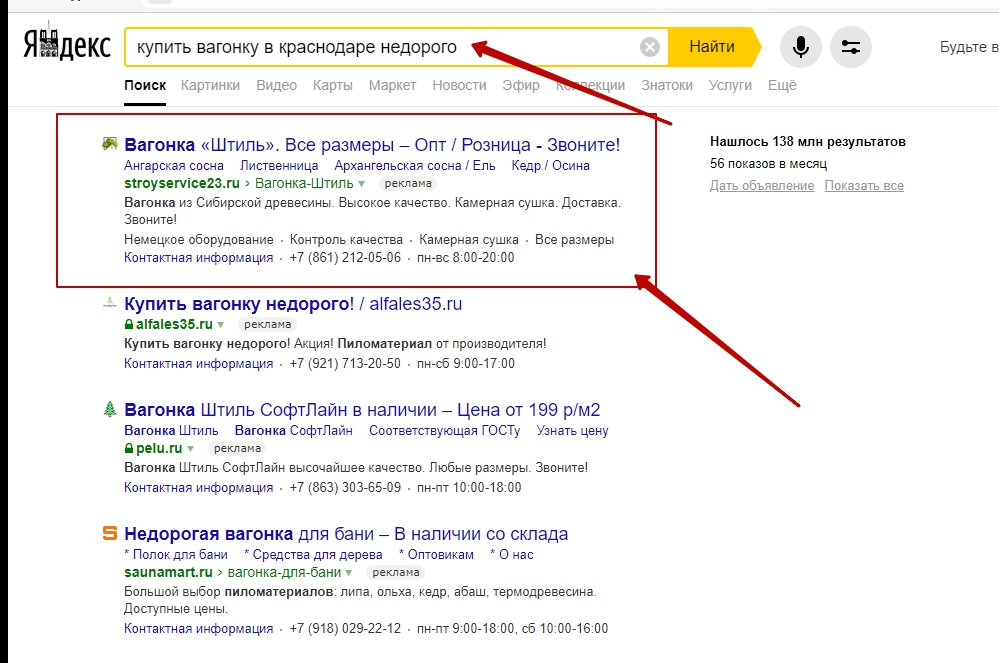Image resolution: width=999 pixels, height=663 pixels.
Task: Open Контактная информация with phone (863) 303-65-09
Action: tap(199, 488)
